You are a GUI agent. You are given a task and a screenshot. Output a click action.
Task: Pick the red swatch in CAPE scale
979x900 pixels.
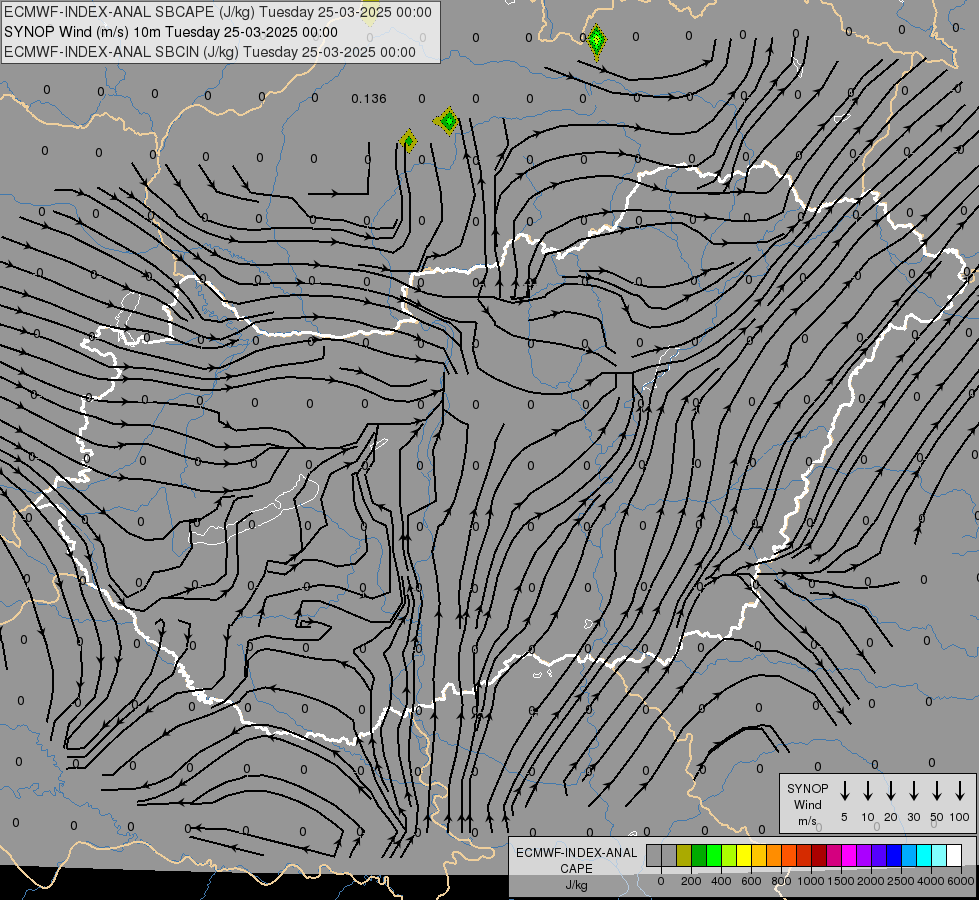pos(804,855)
